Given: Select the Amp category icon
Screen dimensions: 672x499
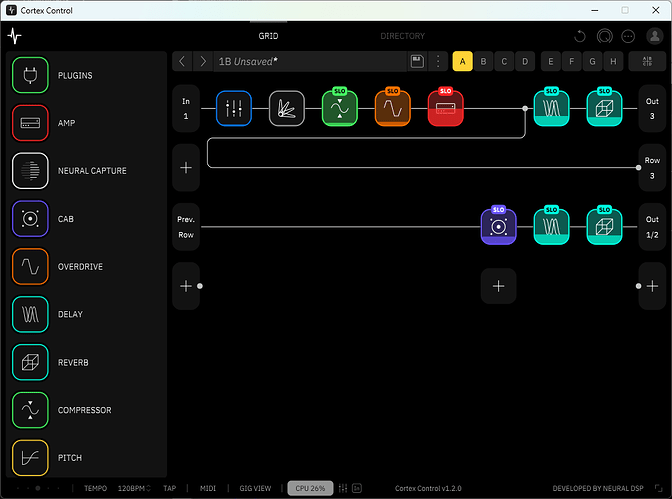Looking at the screenshot, I should [x=30, y=123].
